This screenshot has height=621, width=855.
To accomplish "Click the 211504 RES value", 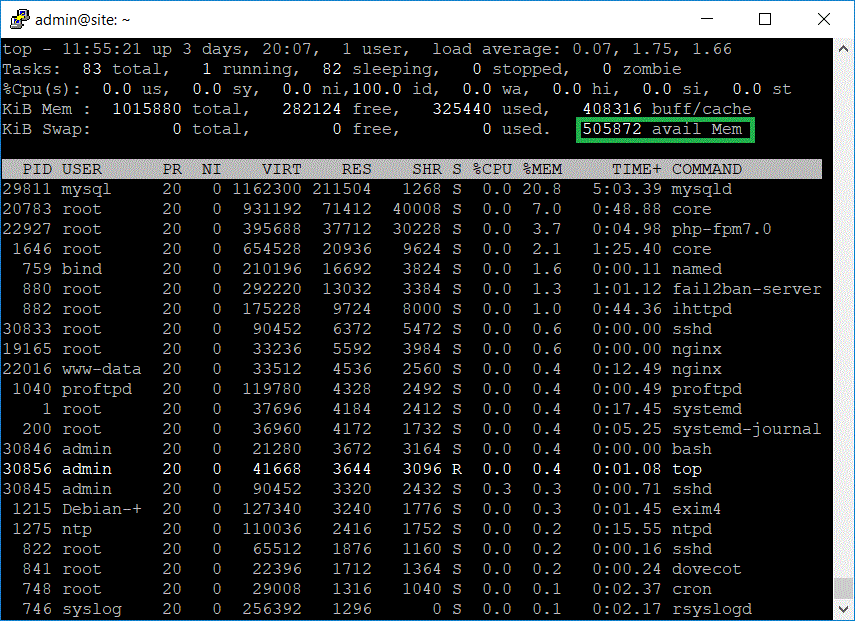I will pos(341,189).
